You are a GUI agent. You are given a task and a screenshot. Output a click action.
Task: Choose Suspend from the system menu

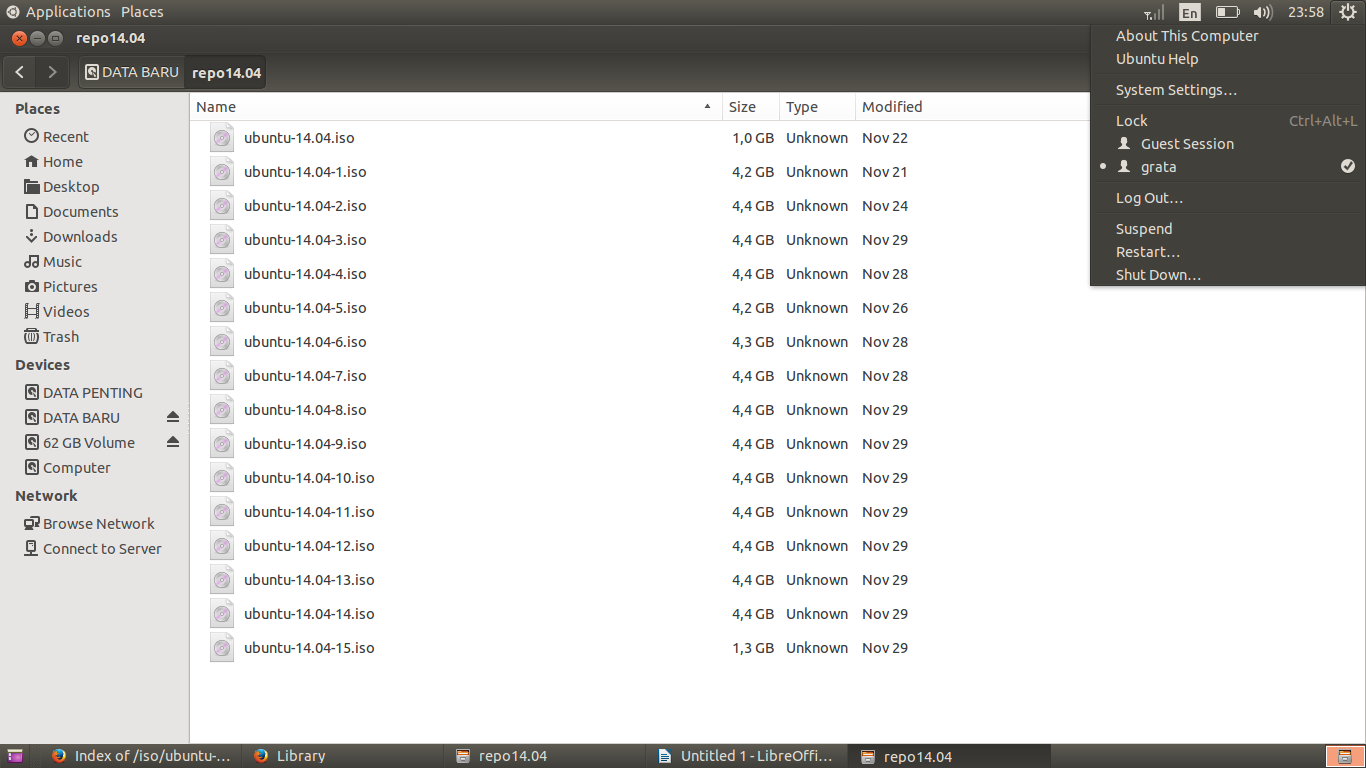coord(1228,229)
